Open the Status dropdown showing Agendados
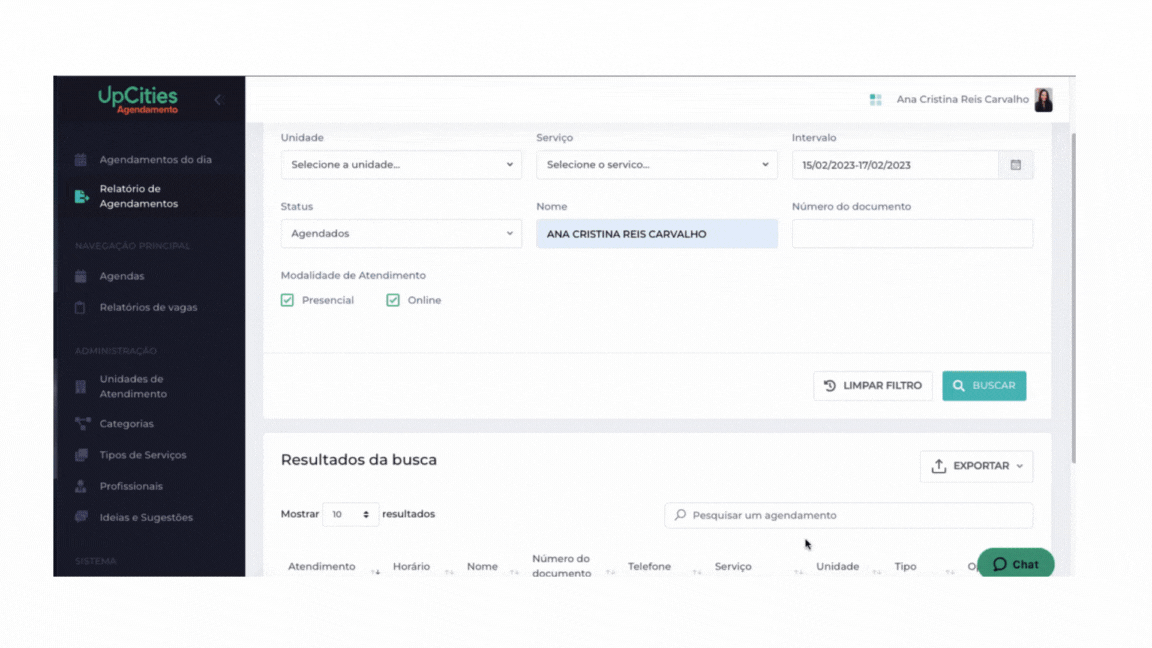This screenshot has height=648, width=1152. tap(401, 234)
